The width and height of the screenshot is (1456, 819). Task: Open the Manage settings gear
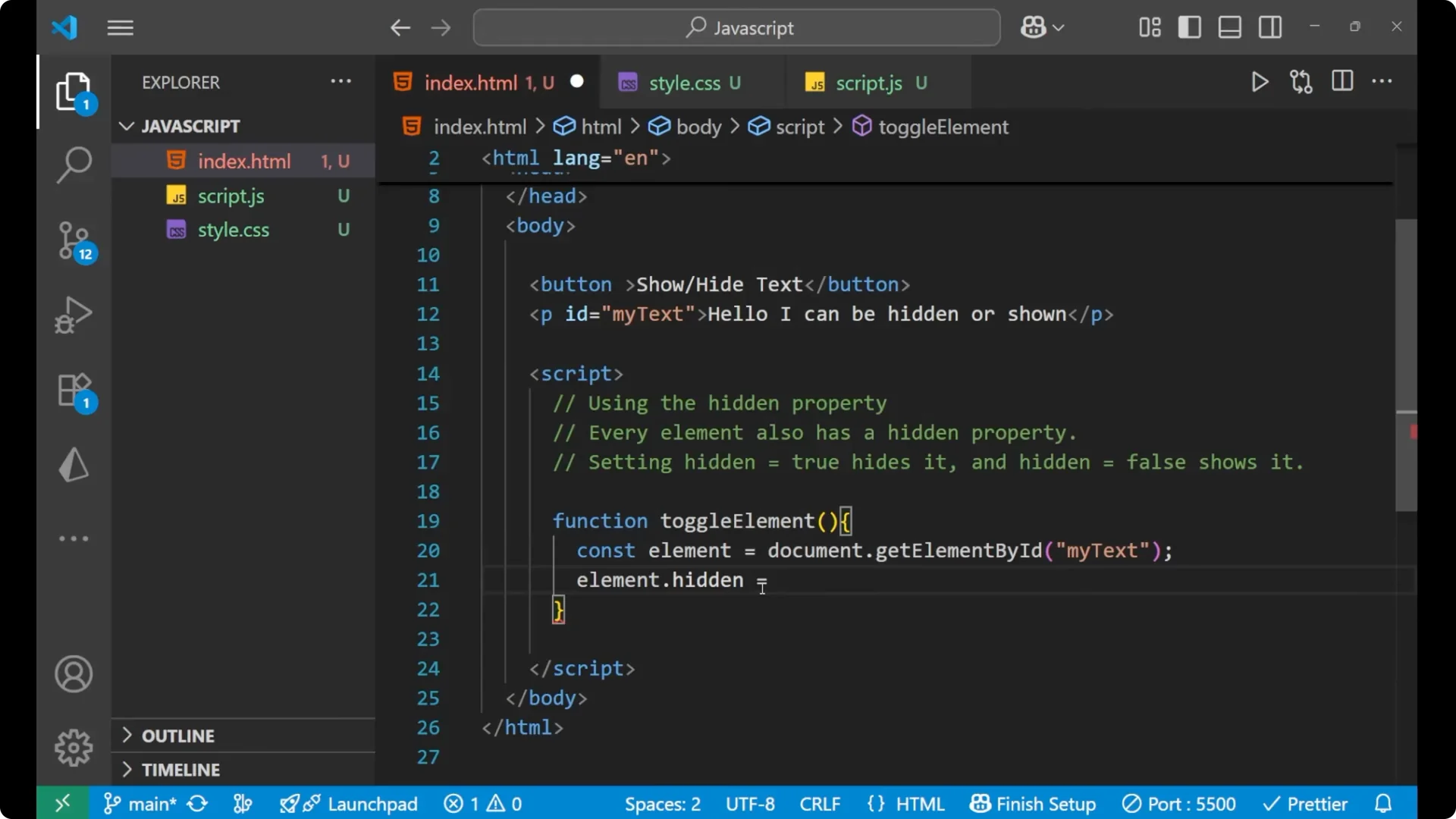[x=74, y=747]
